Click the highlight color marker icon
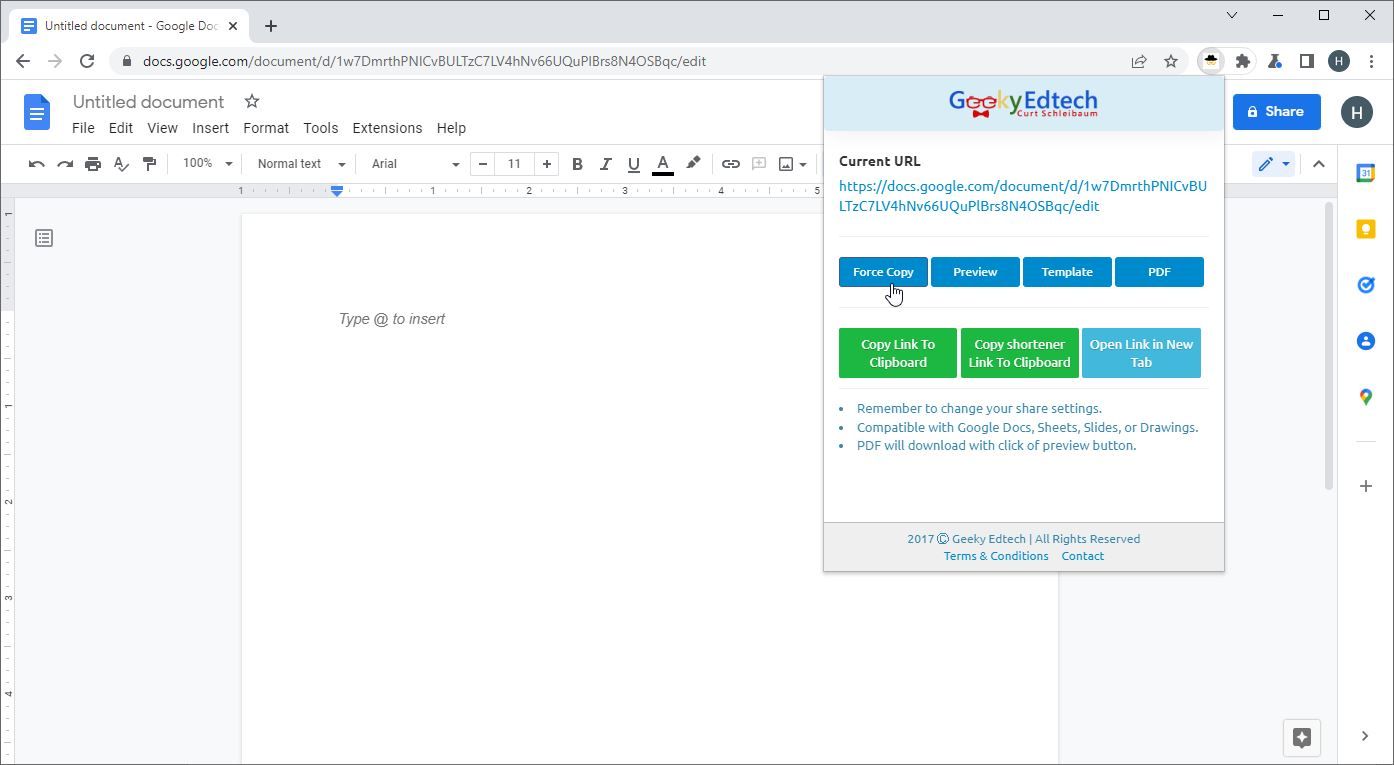This screenshot has width=1394, height=765. click(693, 164)
